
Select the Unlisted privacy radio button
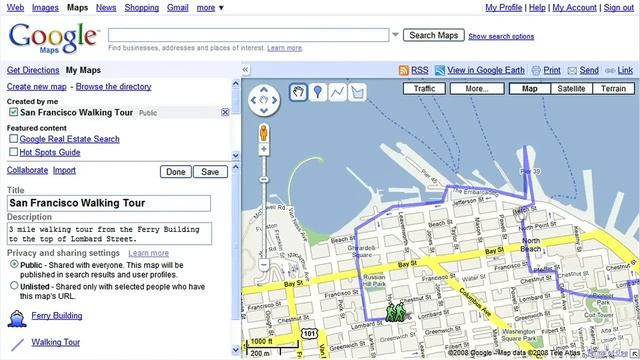pos(14,285)
